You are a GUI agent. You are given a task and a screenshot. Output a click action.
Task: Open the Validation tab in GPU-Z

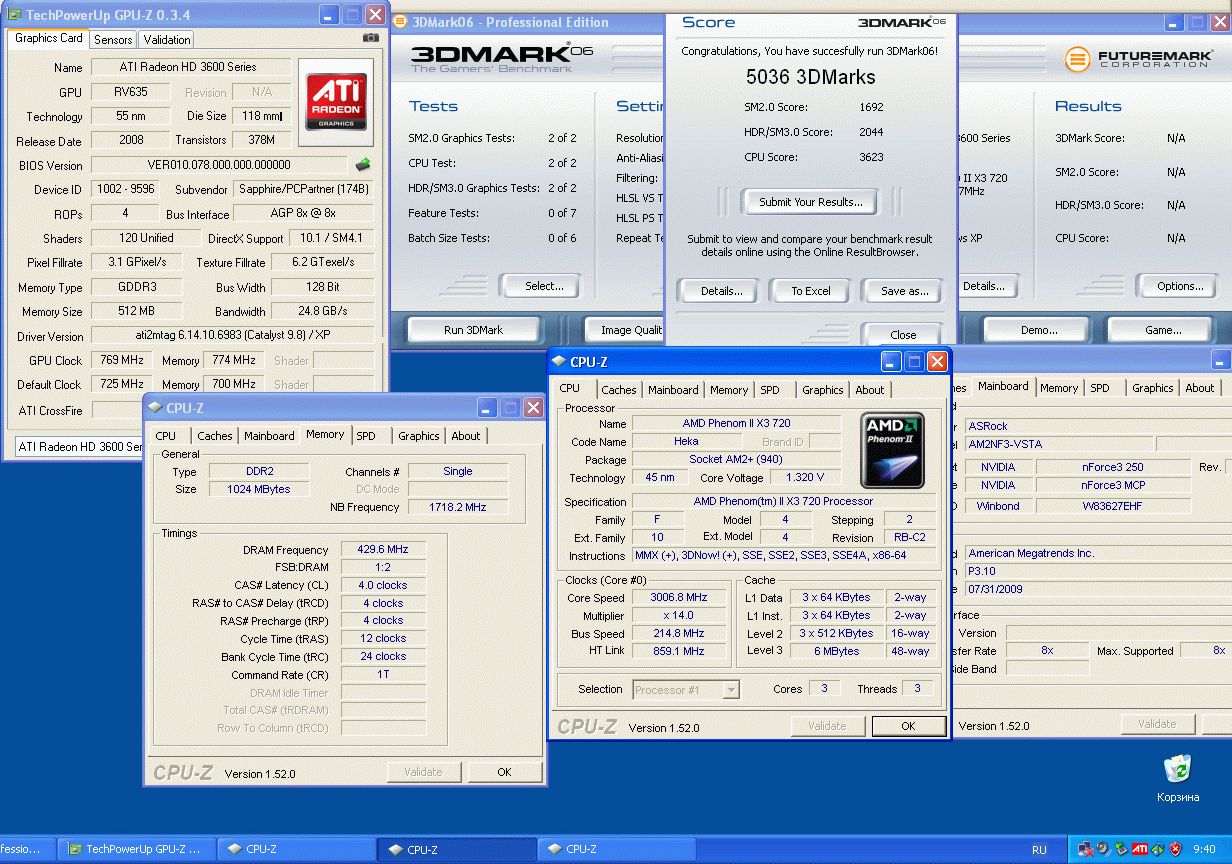pos(167,39)
